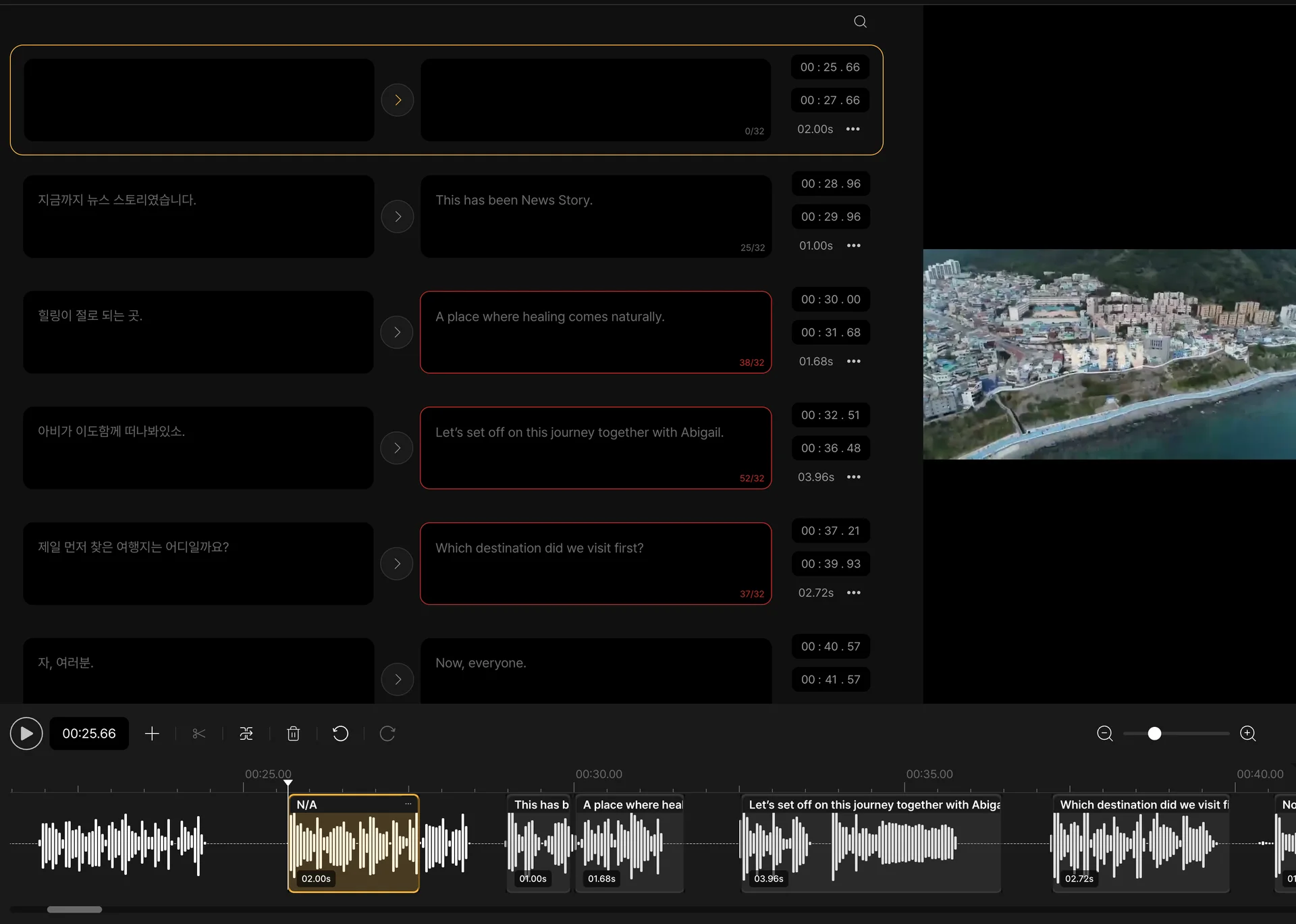Click the translate arrow for "This has been News Story"
The image size is (1296, 924).
pyautogui.click(x=398, y=217)
